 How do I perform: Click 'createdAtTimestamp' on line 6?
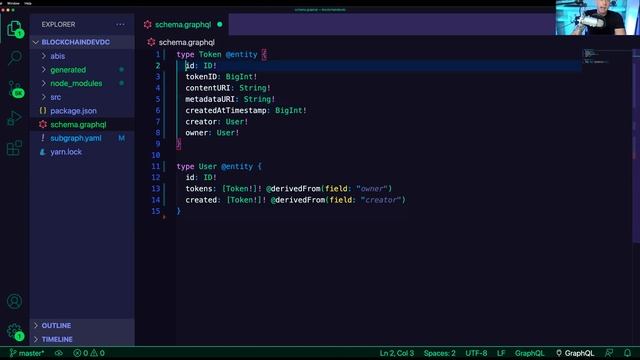[225, 110]
